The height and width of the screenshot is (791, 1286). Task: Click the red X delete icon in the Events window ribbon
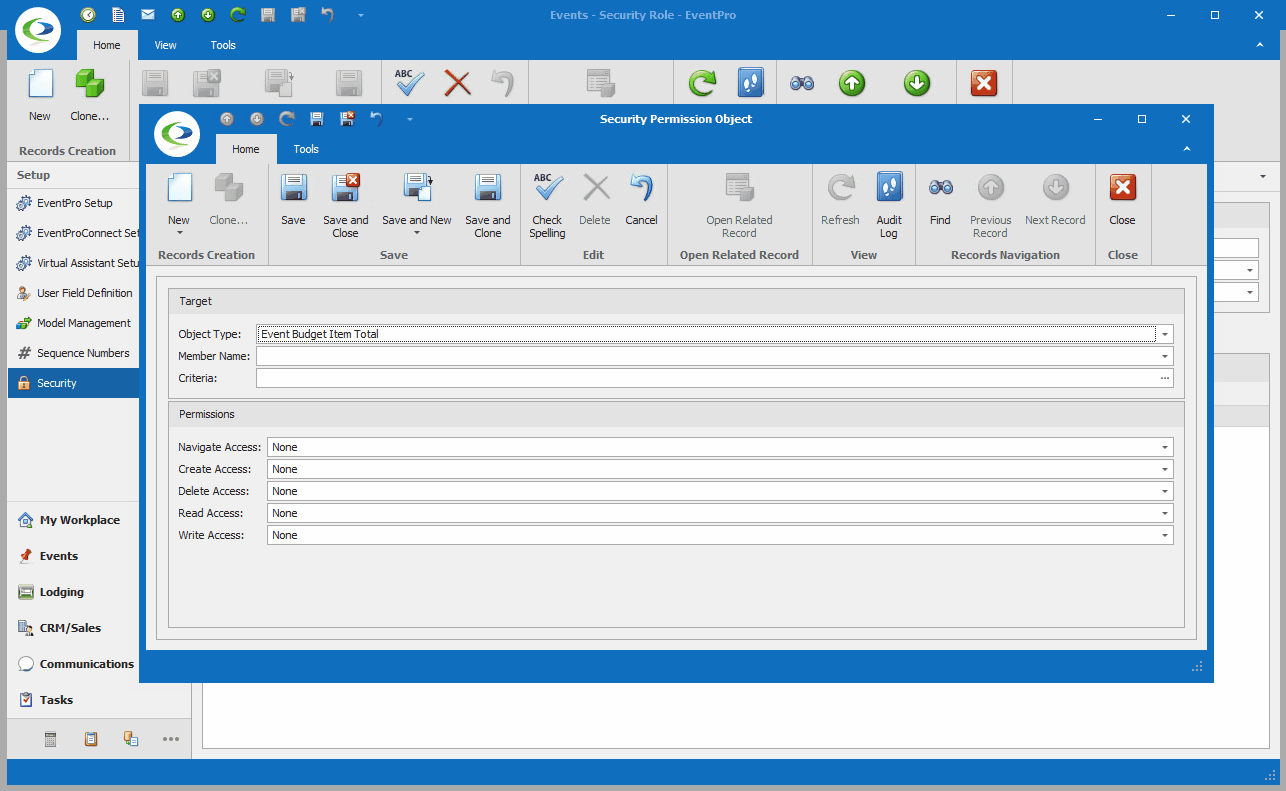tap(457, 83)
